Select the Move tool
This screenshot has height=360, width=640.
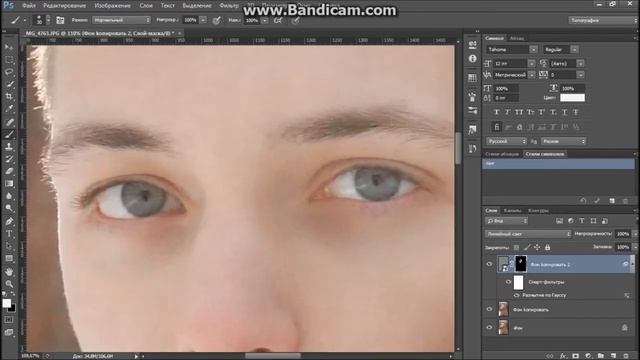9,47
